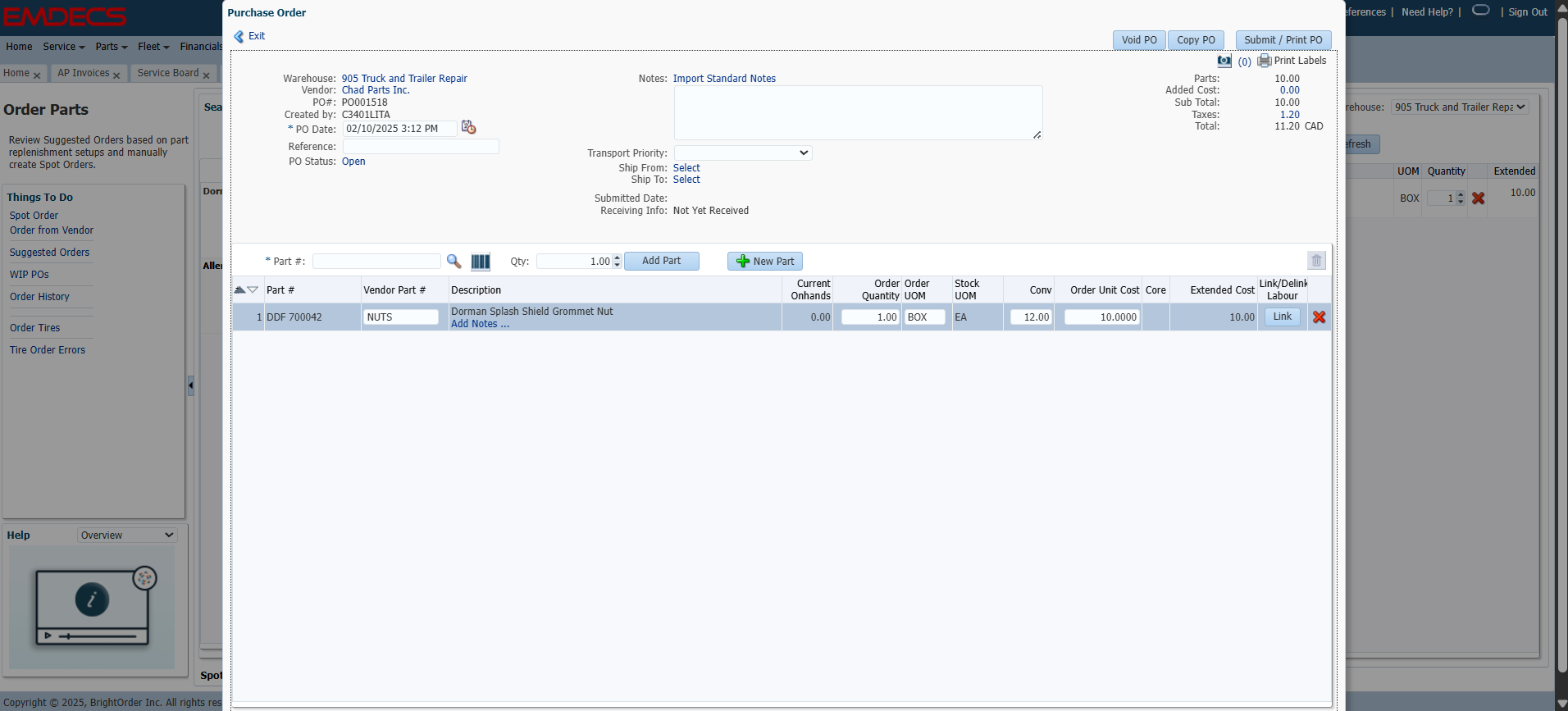The height and width of the screenshot is (711, 1568).
Task: Click the Import Standard Notes link
Action: (724, 79)
